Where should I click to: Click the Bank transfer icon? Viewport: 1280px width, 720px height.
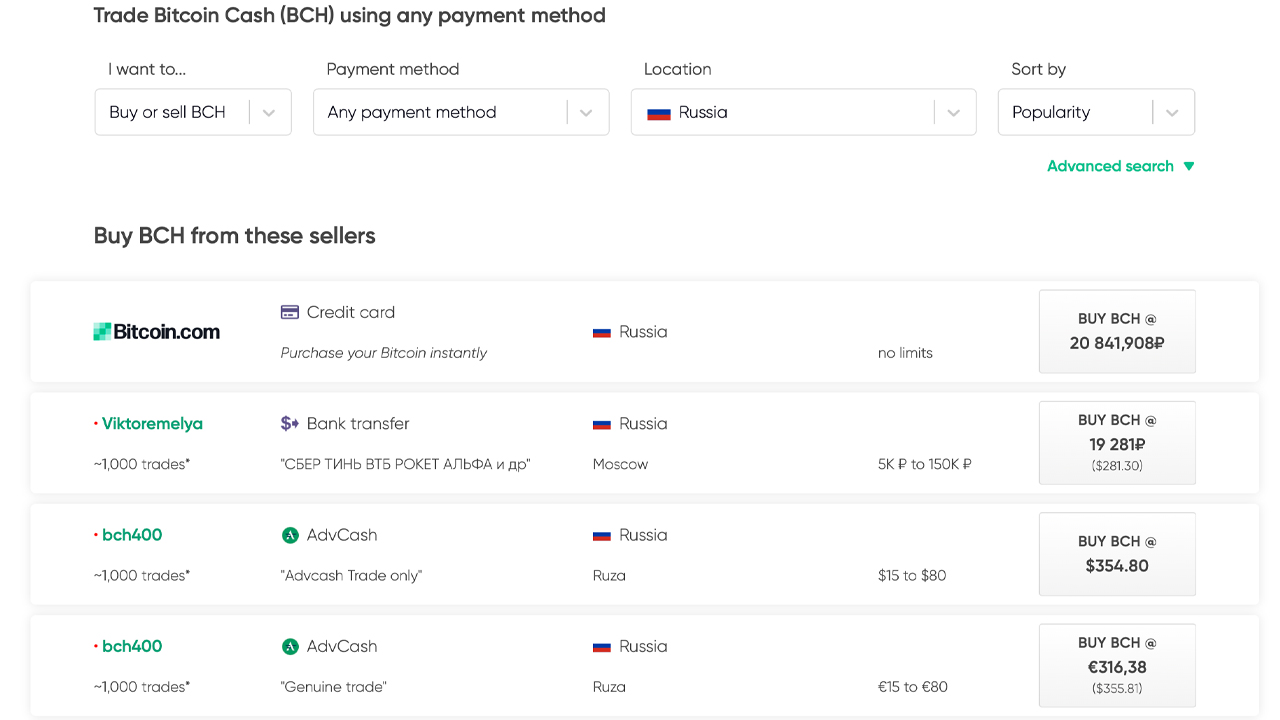[290, 423]
